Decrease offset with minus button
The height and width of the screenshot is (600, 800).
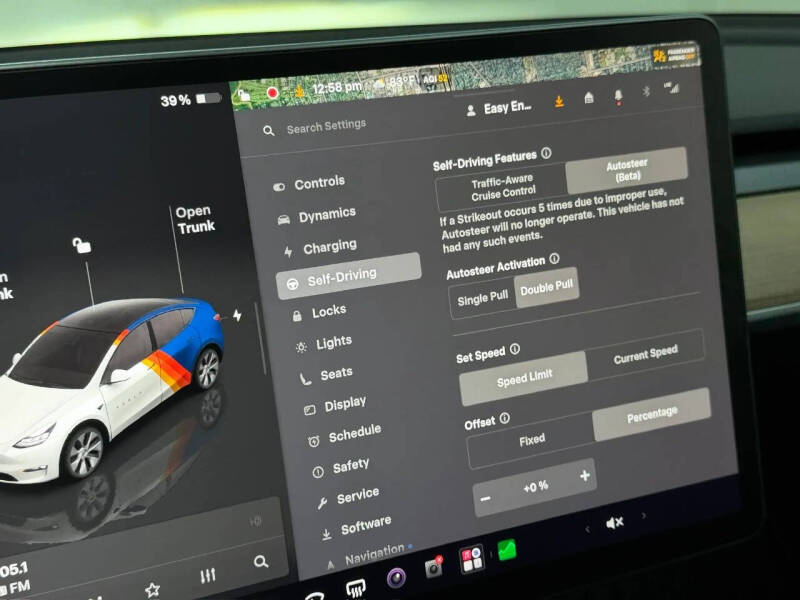(x=485, y=498)
